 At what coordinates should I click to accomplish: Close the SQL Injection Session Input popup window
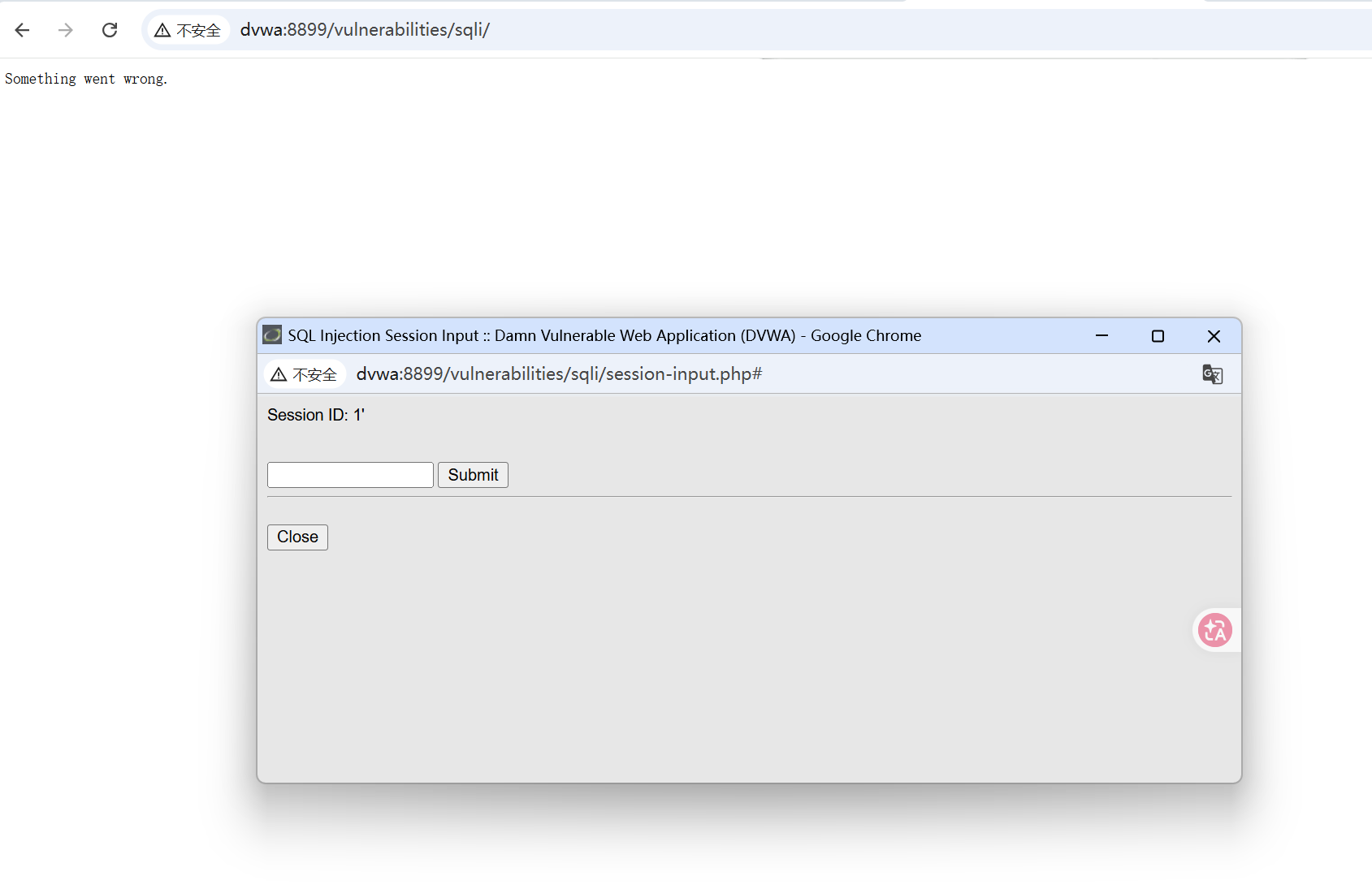(x=1214, y=335)
